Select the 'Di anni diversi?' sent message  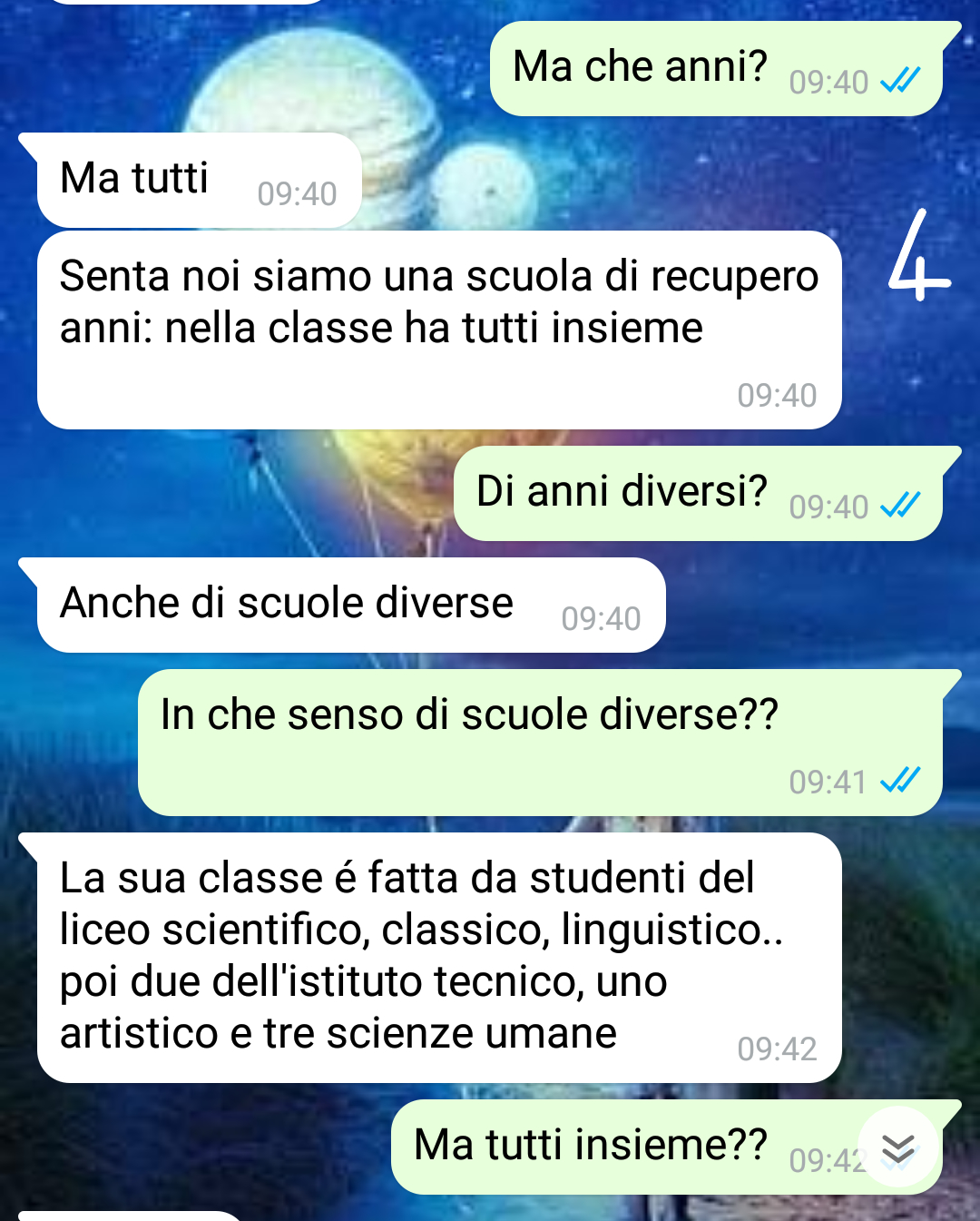(x=699, y=494)
